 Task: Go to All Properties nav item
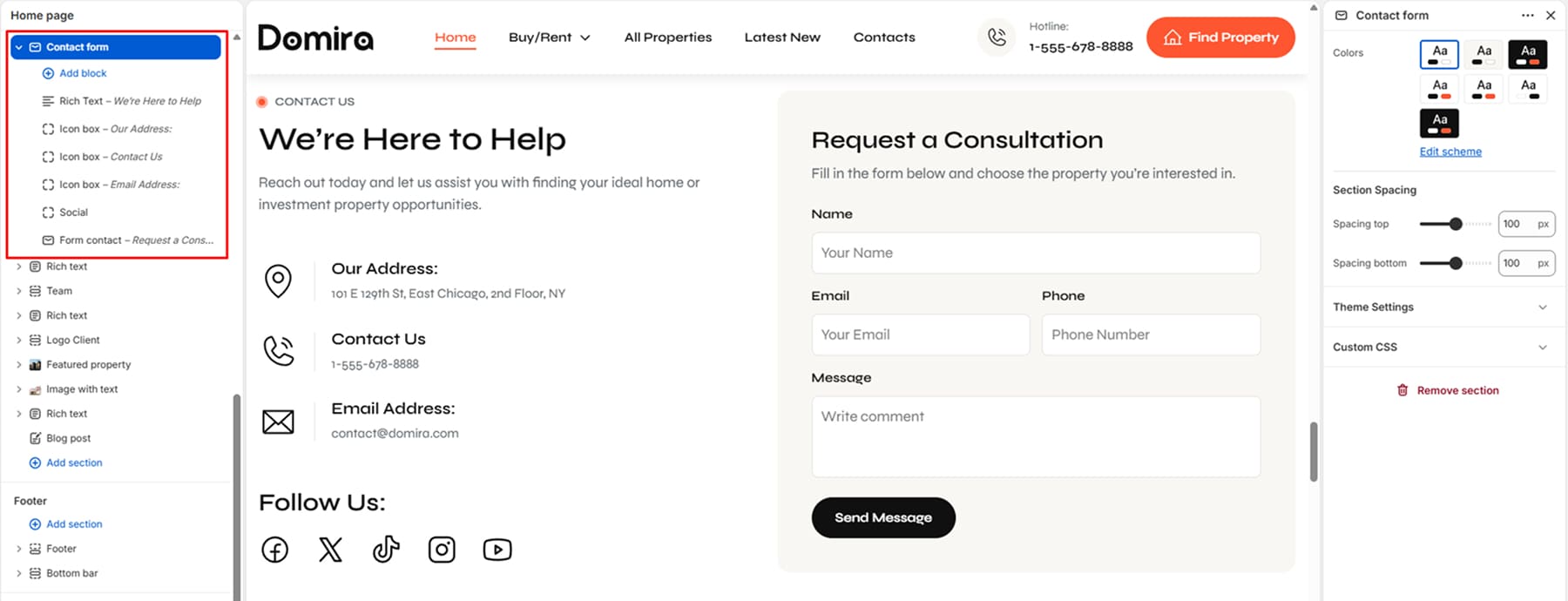[668, 37]
